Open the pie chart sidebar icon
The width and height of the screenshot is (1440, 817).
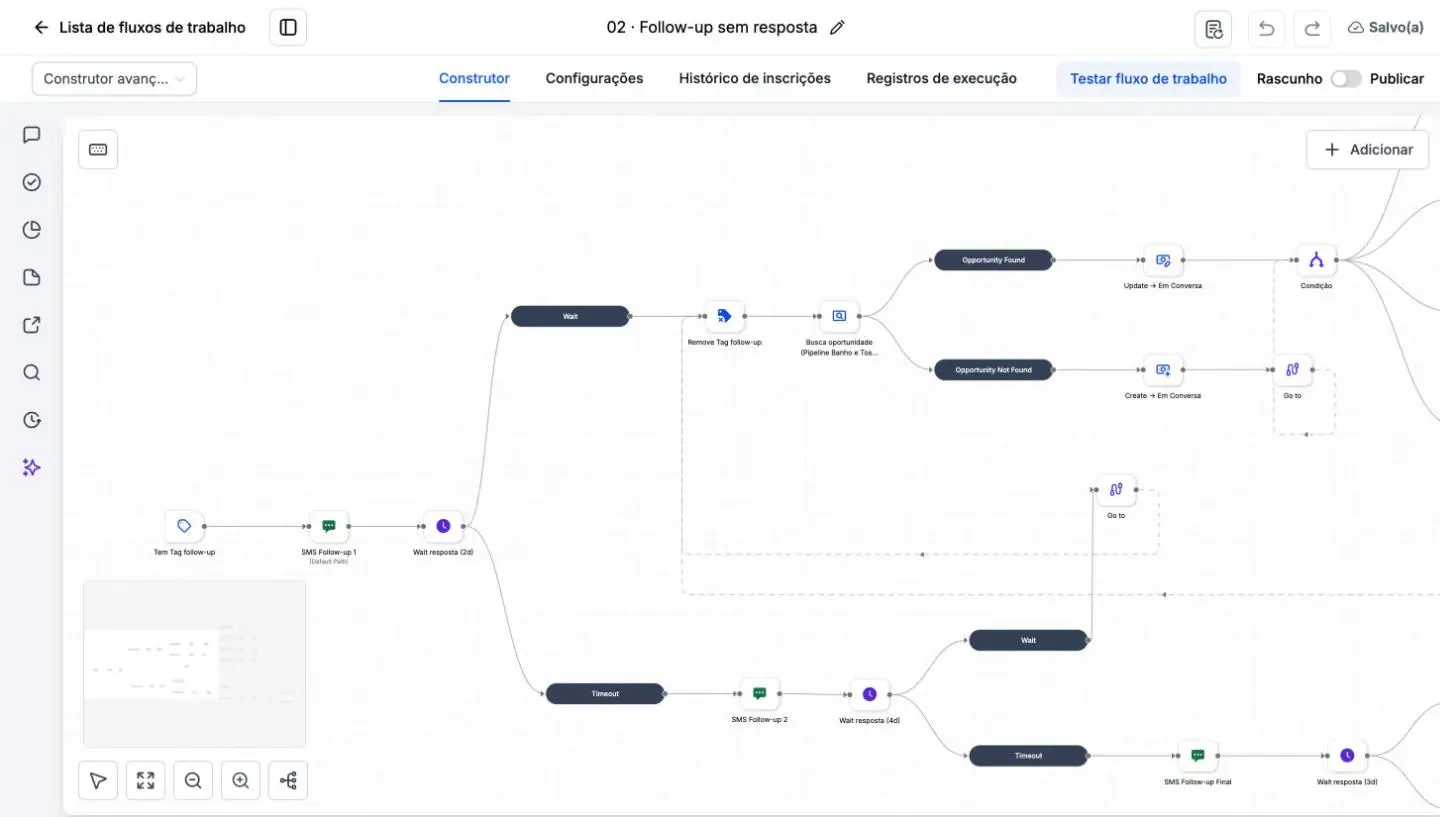tap(32, 230)
